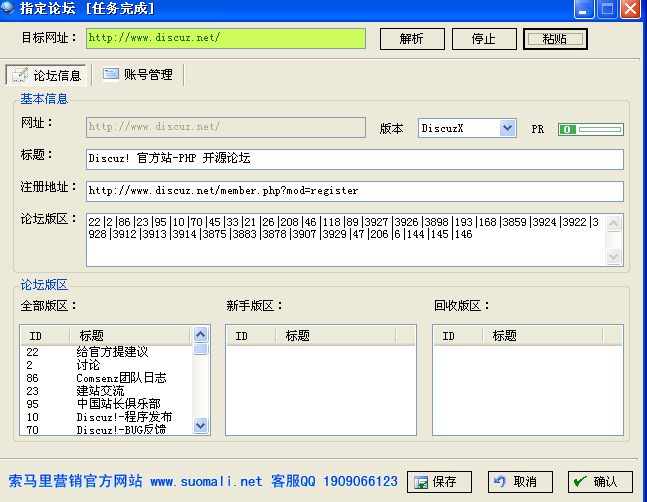Click 标题 column header in 回收版区 list
This screenshot has height=502, width=647.
[x=543, y=336]
